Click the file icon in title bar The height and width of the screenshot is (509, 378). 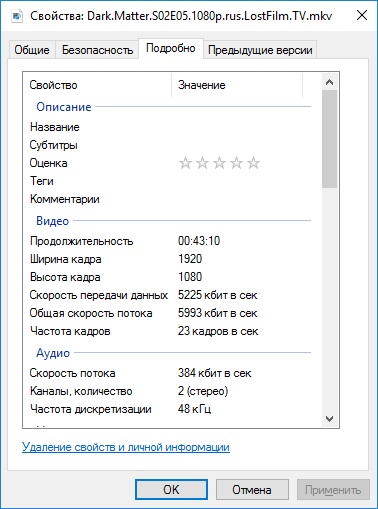17,16
